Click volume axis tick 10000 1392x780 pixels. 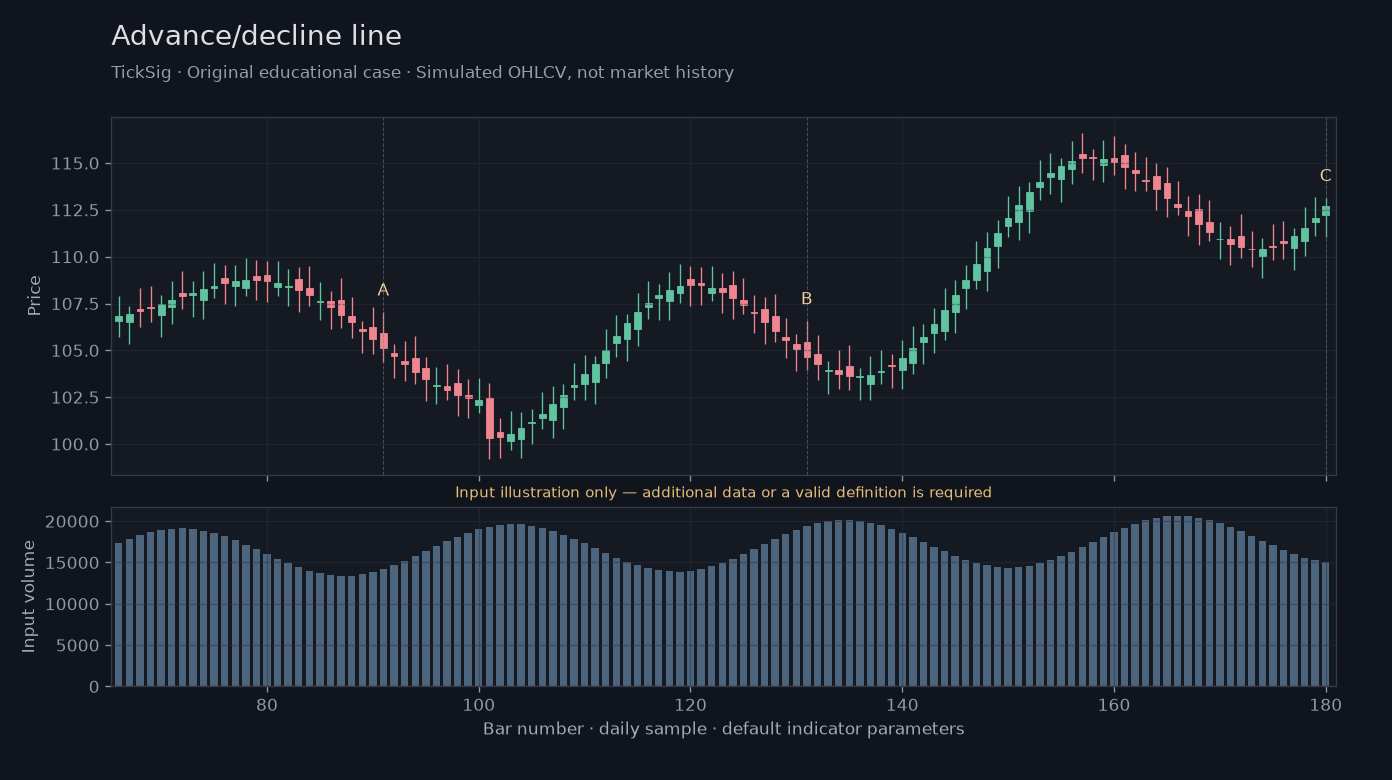pos(74,605)
